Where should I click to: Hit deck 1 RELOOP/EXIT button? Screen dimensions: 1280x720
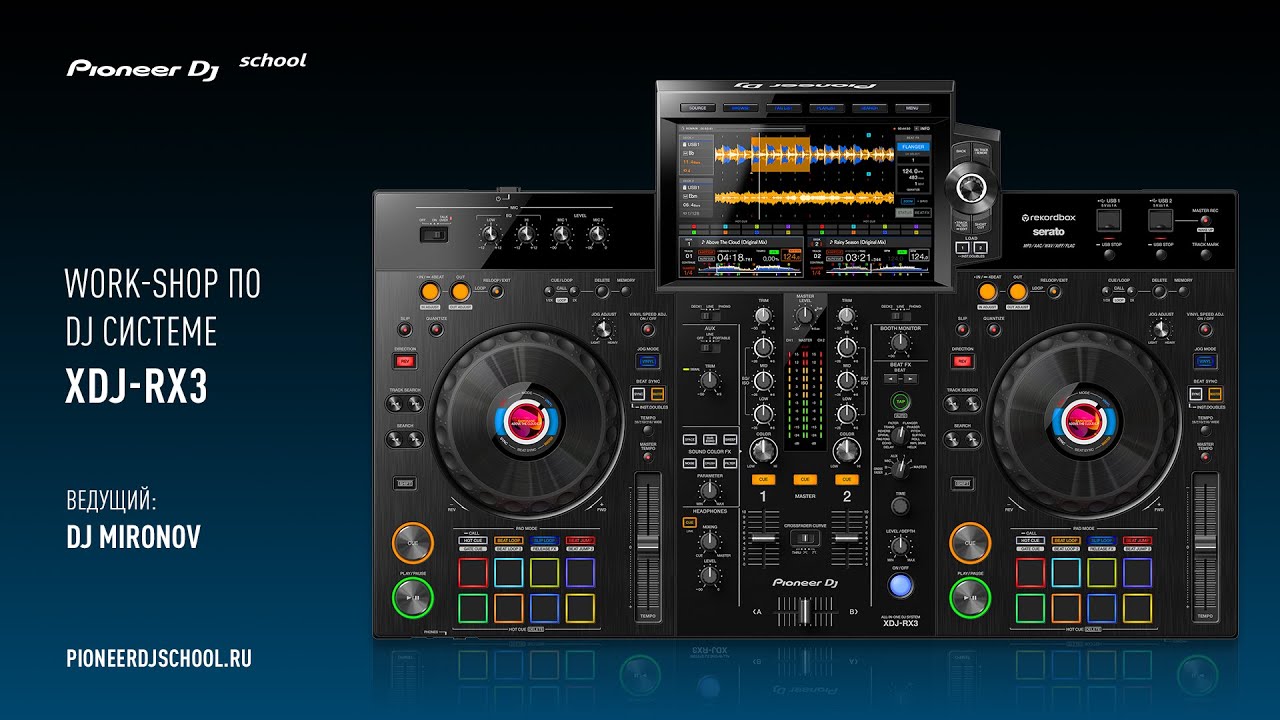pos(496,292)
